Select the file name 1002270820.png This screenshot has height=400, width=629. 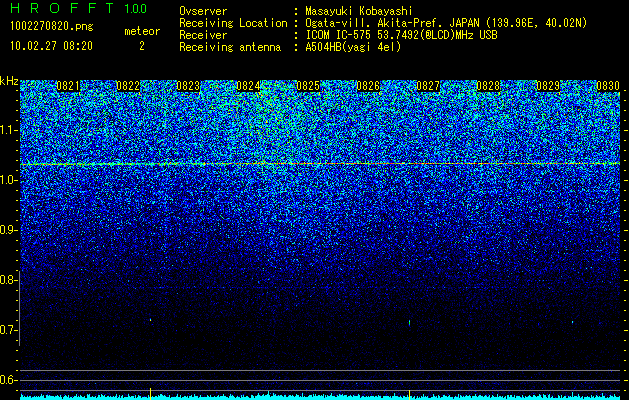click(52, 26)
